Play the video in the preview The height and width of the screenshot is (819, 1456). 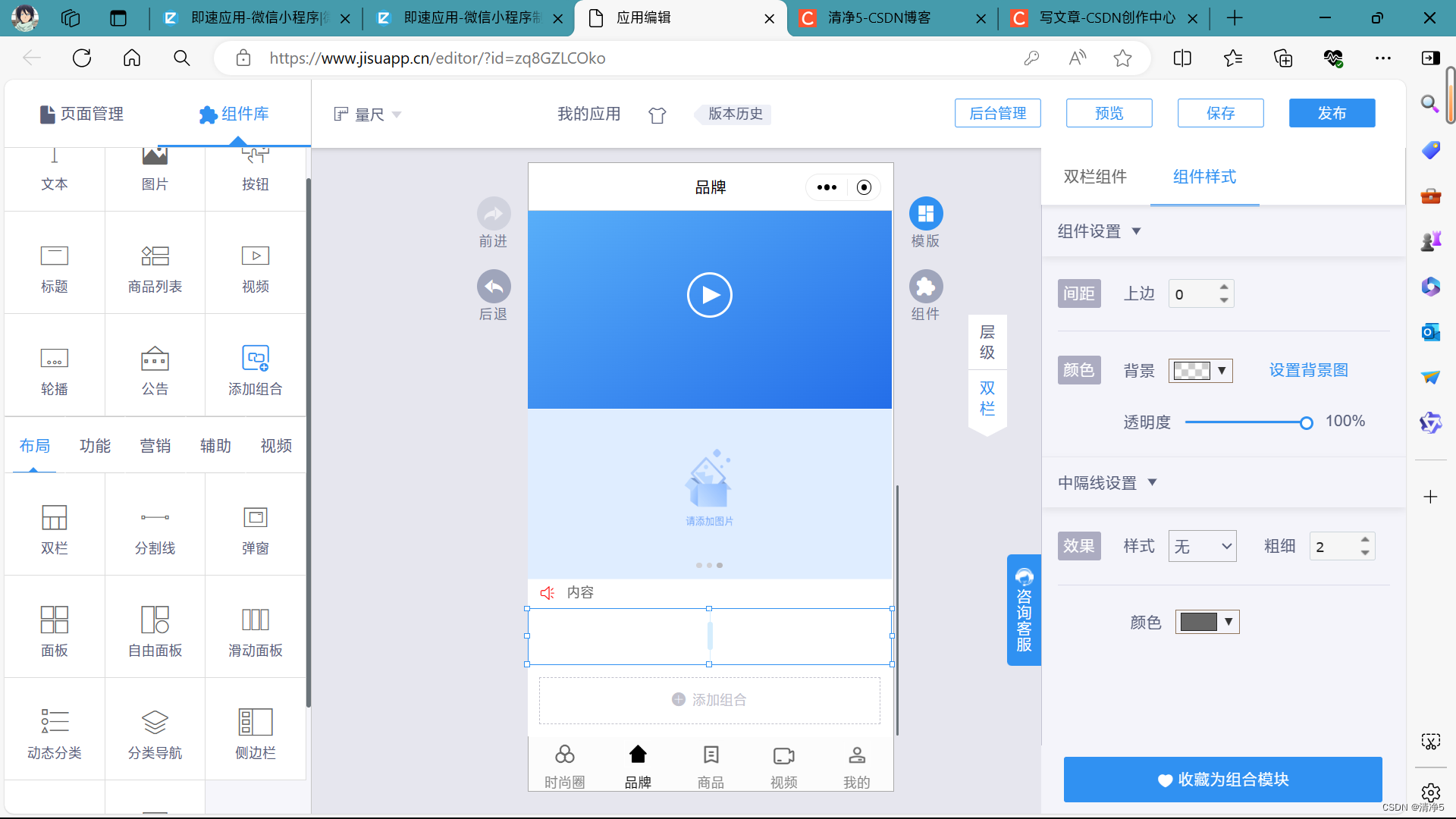pos(709,295)
